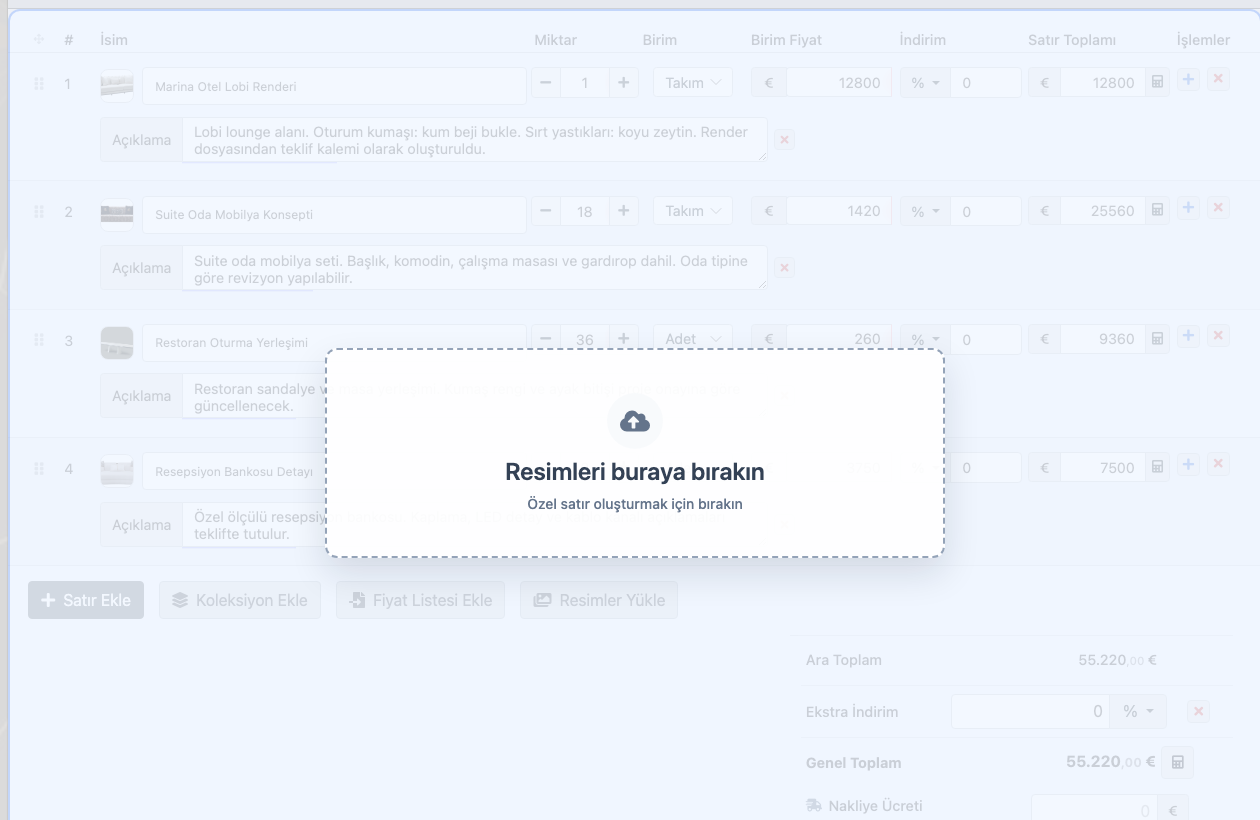Add row below Restoran Oturma Yerleşimi
The image size is (1260, 820).
[1188, 335]
